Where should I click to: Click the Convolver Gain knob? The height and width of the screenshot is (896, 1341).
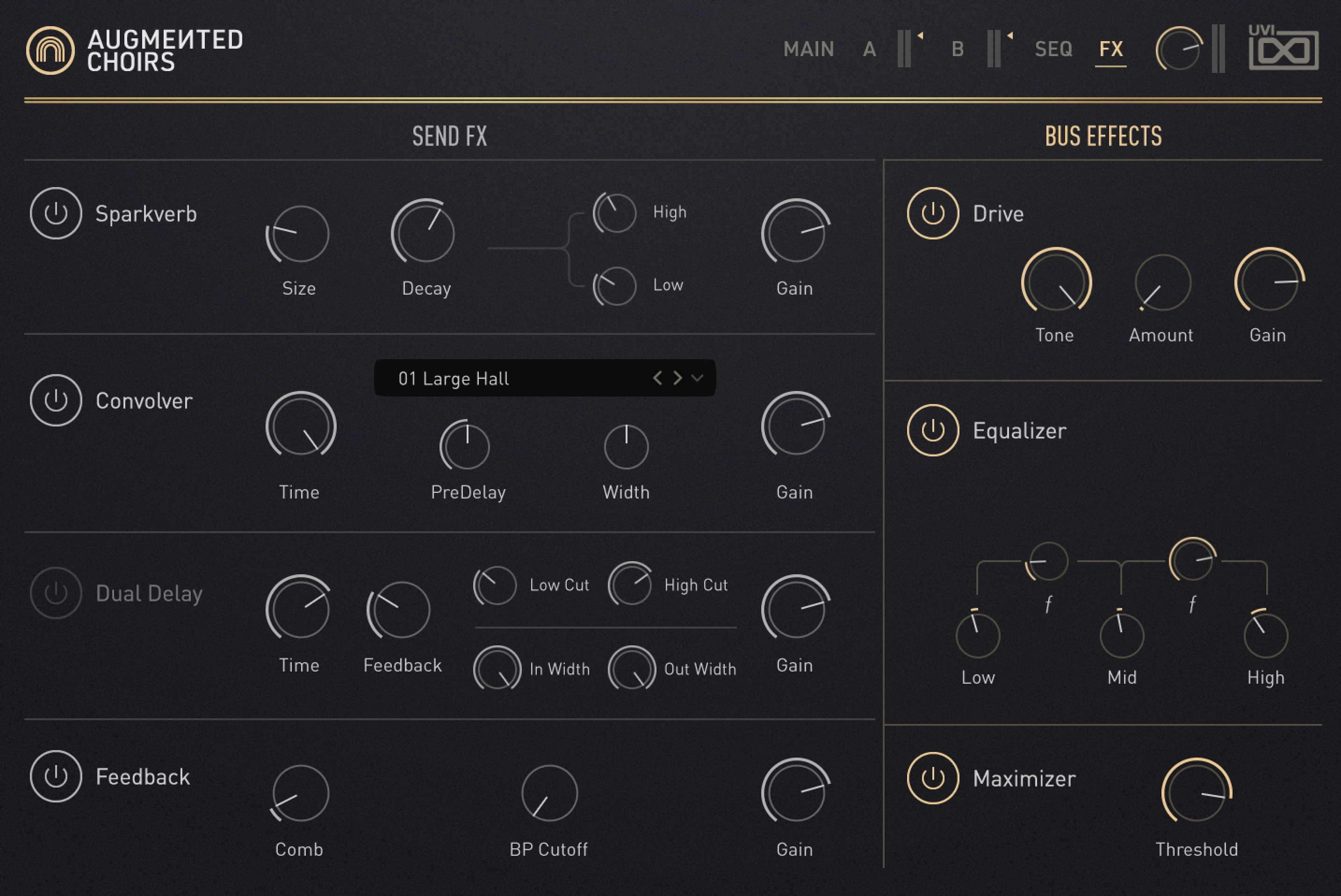[795, 425]
